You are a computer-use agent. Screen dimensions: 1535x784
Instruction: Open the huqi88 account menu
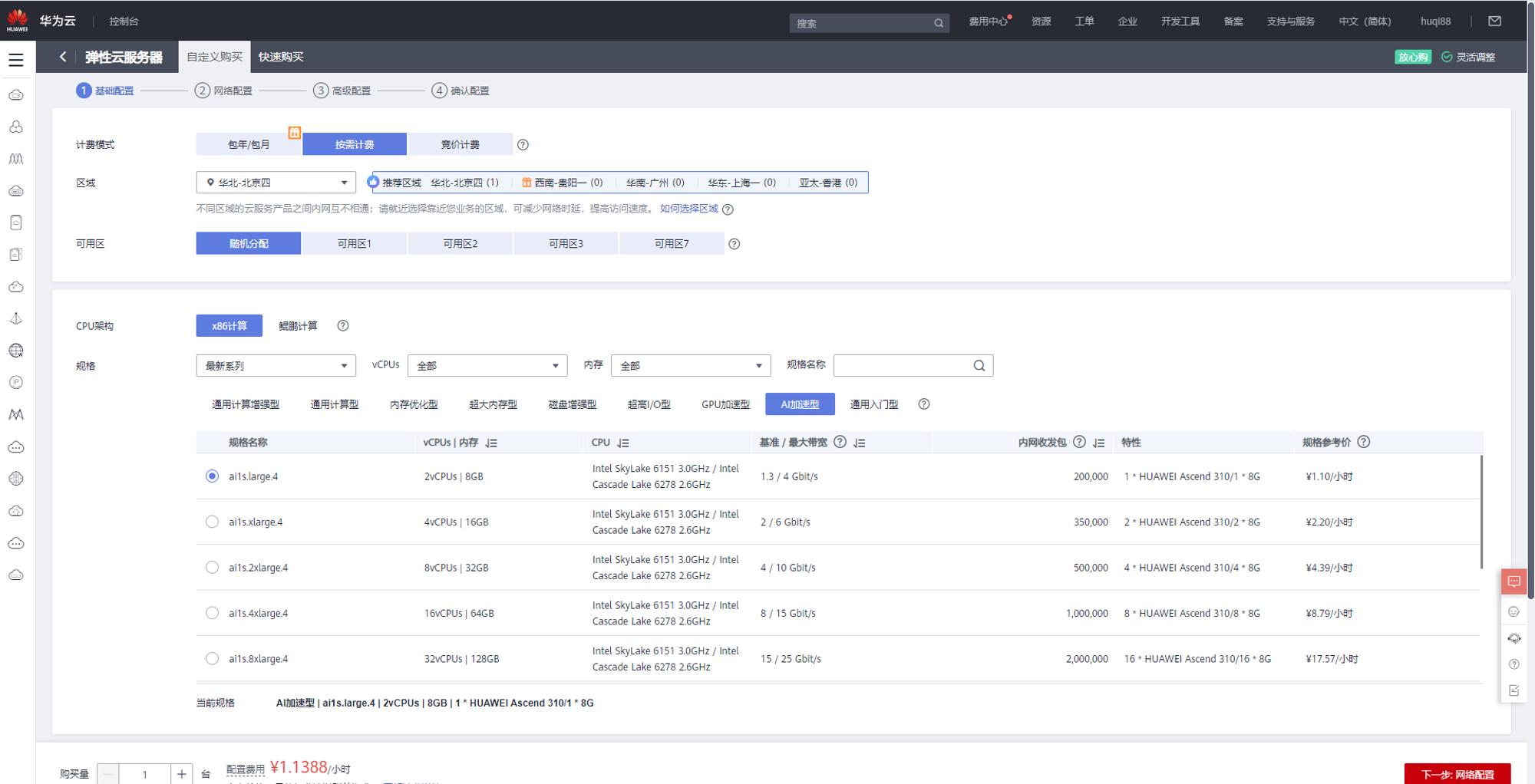click(1435, 21)
